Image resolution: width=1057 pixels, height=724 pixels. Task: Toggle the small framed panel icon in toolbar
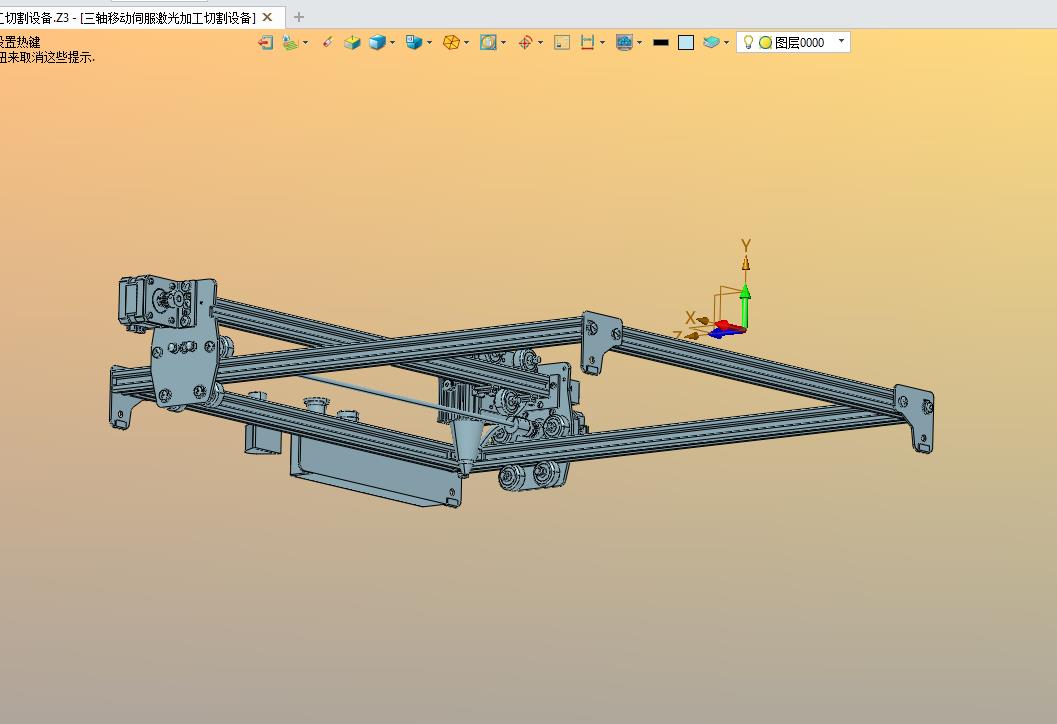coord(562,42)
